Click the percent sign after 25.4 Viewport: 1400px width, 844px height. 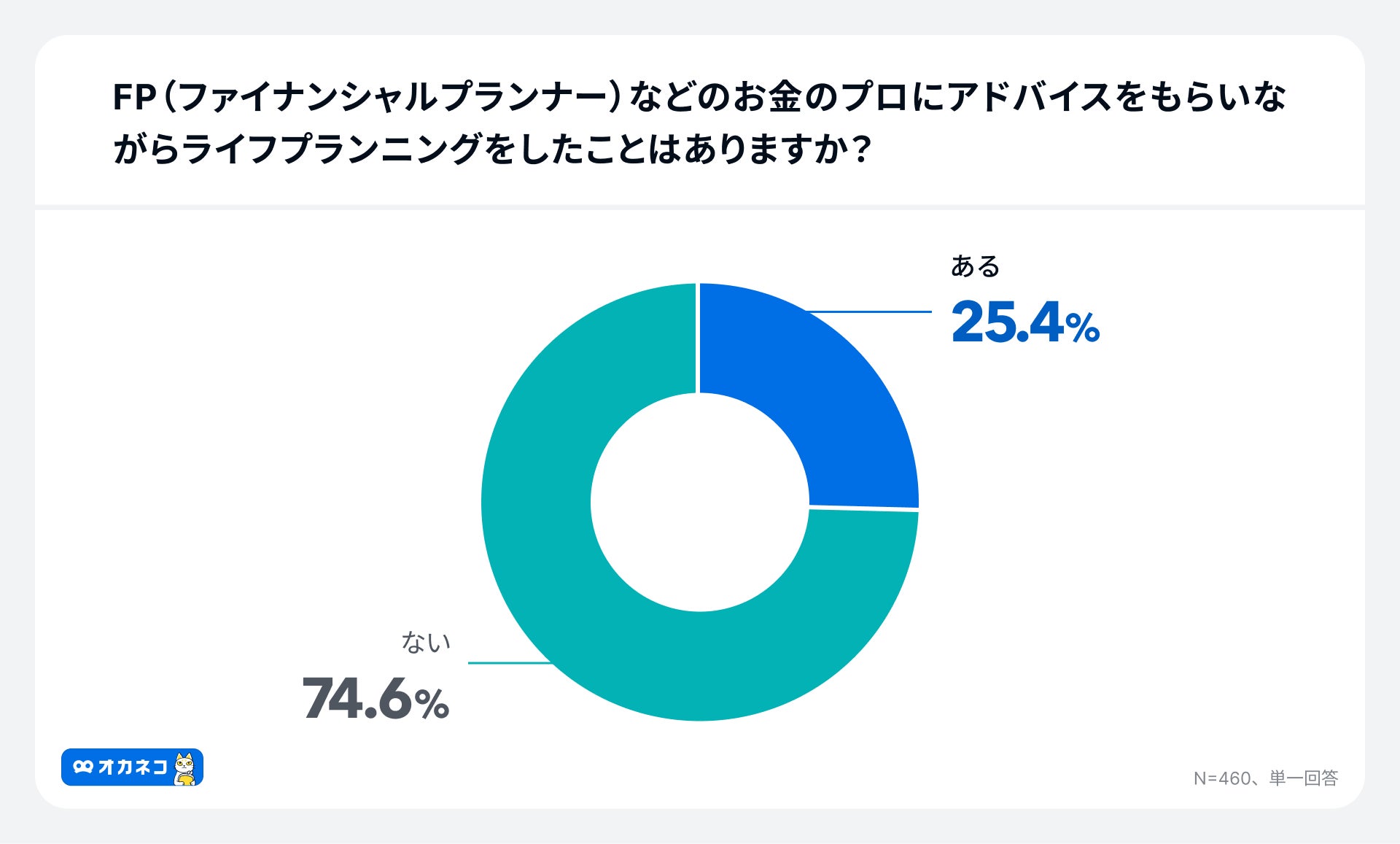coord(1083,328)
